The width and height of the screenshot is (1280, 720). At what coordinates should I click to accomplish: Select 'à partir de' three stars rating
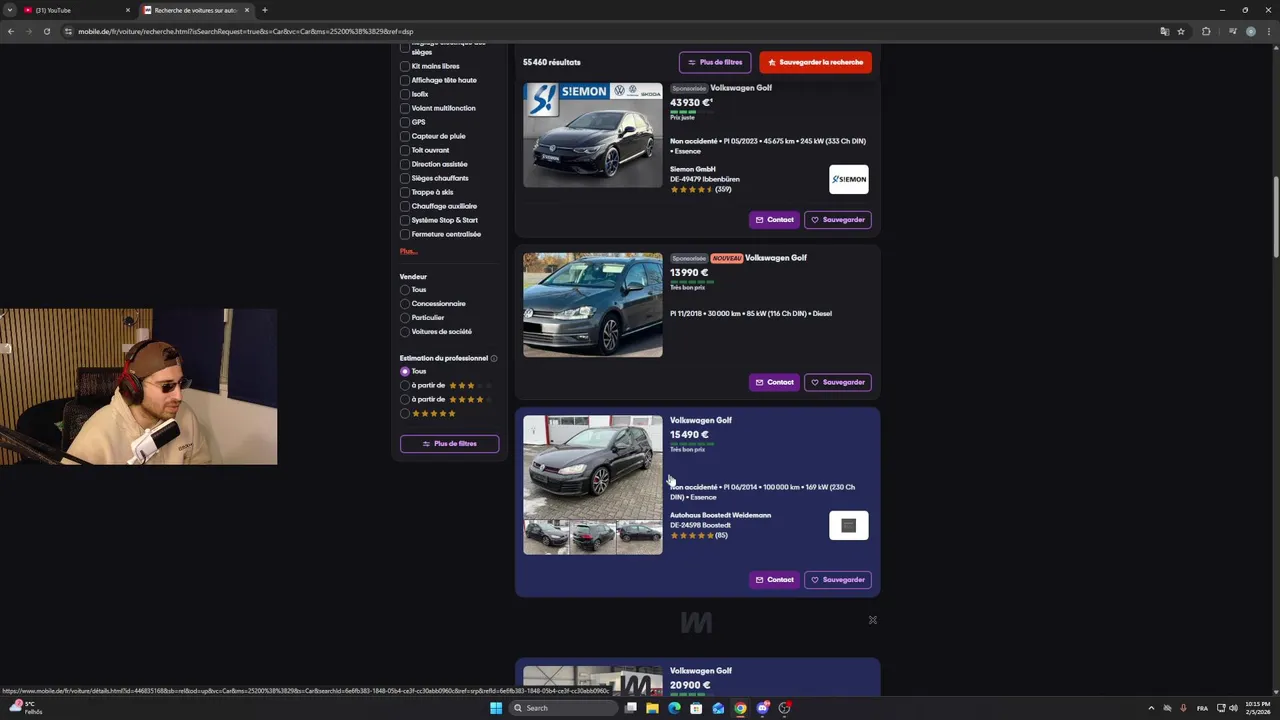[405, 385]
